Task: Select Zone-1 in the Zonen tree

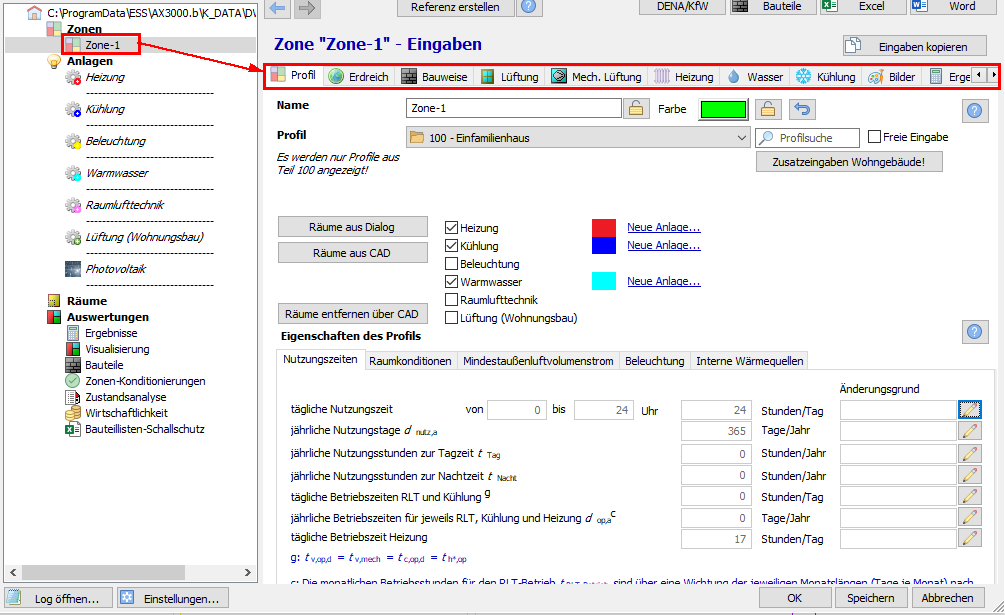Action: point(103,45)
